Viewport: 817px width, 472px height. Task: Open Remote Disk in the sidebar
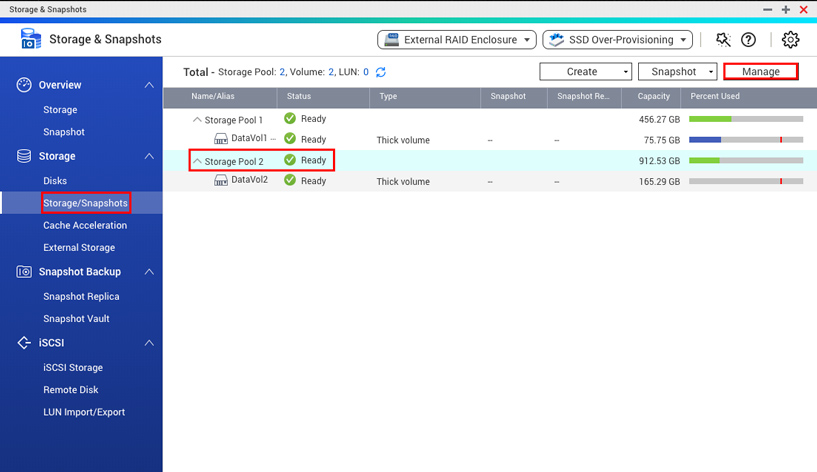point(71,390)
